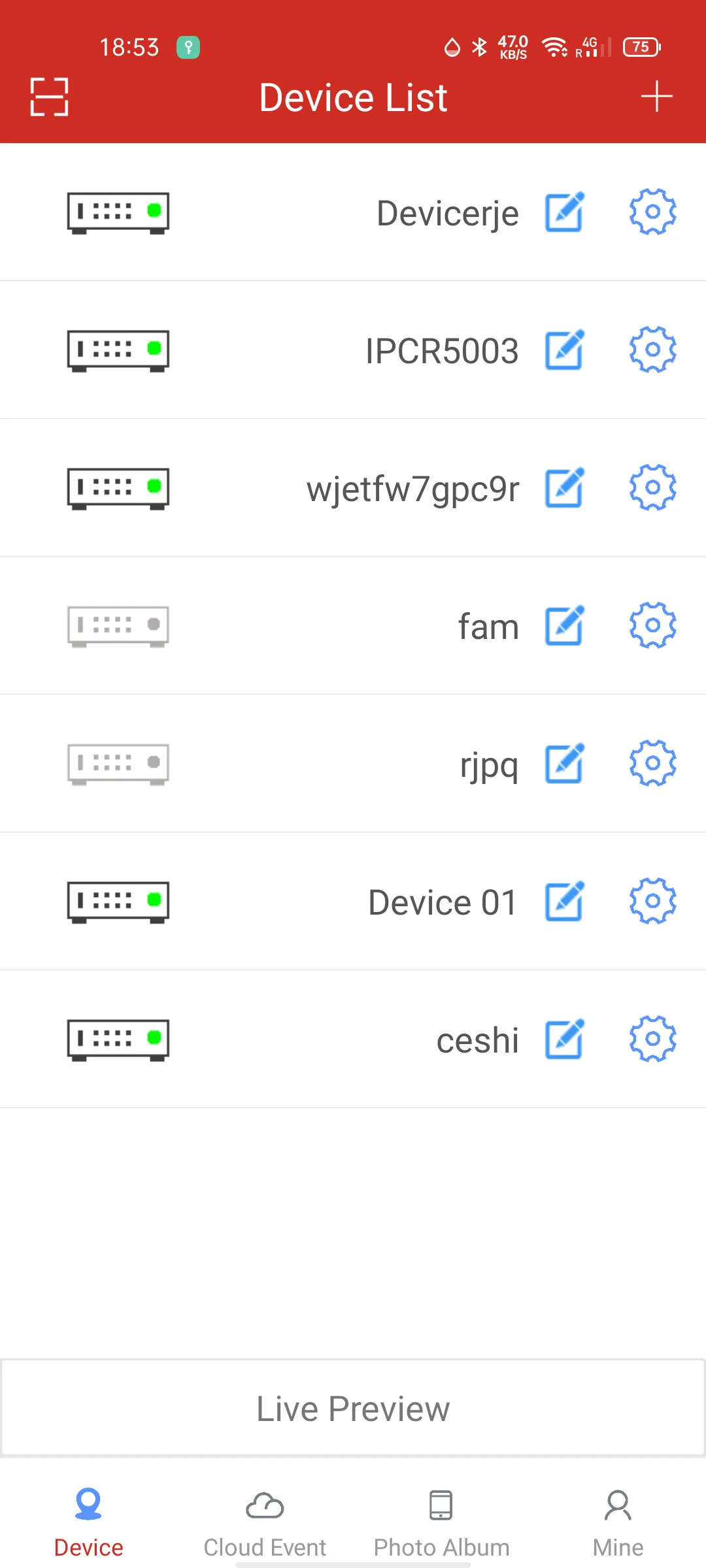Viewport: 706px width, 1568px height.
Task: Tap the online wjetfw7gpc9r device thumbnail
Action: point(118,488)
